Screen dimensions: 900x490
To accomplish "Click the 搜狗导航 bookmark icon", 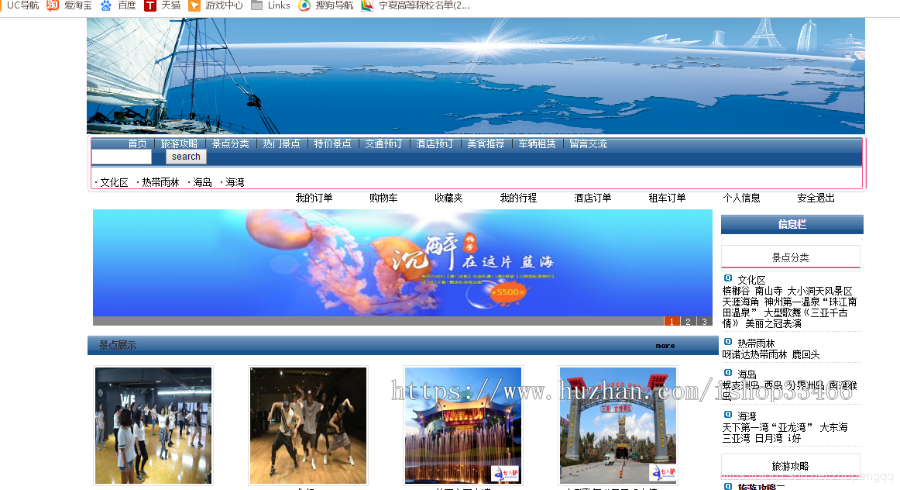I will pos(305,6).
